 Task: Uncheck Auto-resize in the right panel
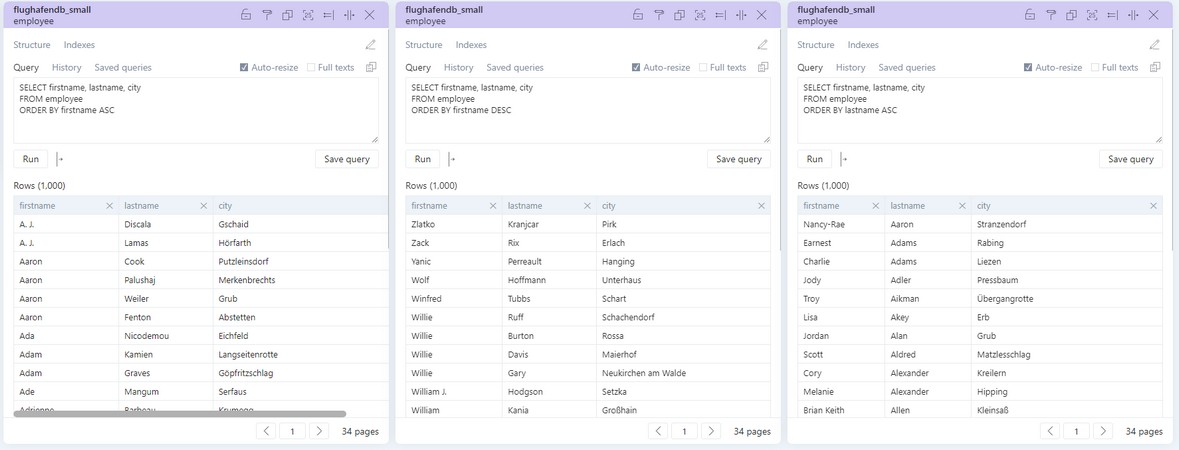coord(1029,68)
